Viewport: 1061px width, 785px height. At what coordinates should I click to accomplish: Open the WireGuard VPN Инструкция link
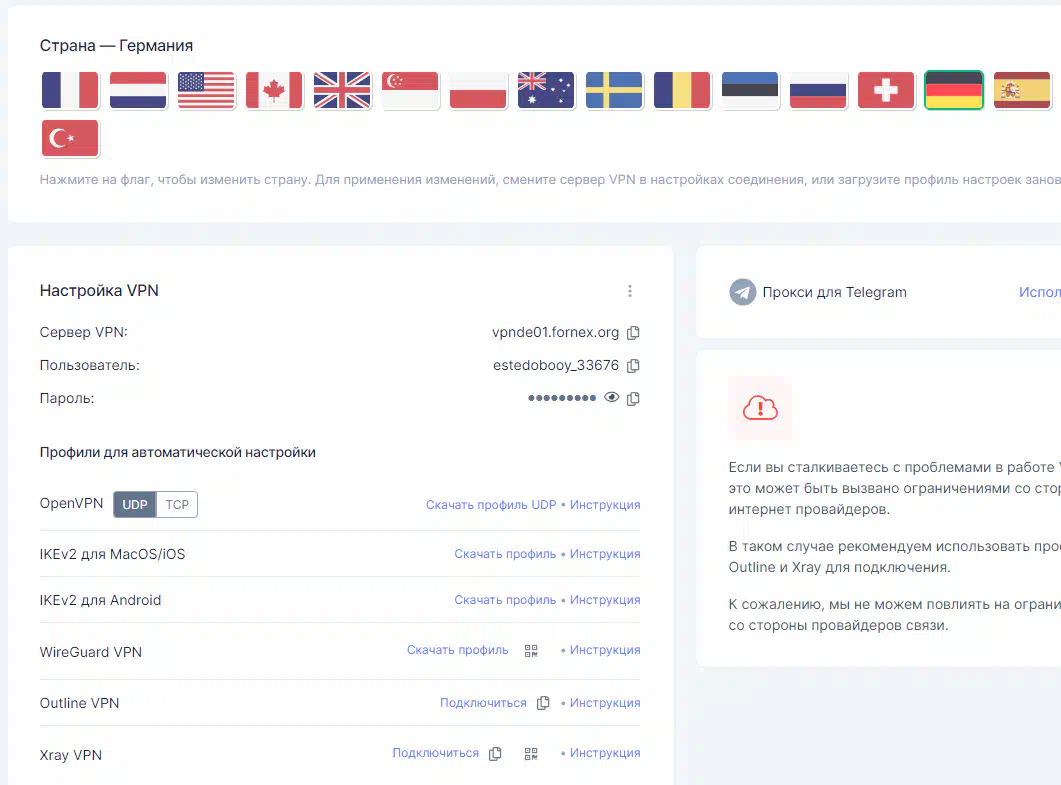pyautogui.click(x=605, y=650)
